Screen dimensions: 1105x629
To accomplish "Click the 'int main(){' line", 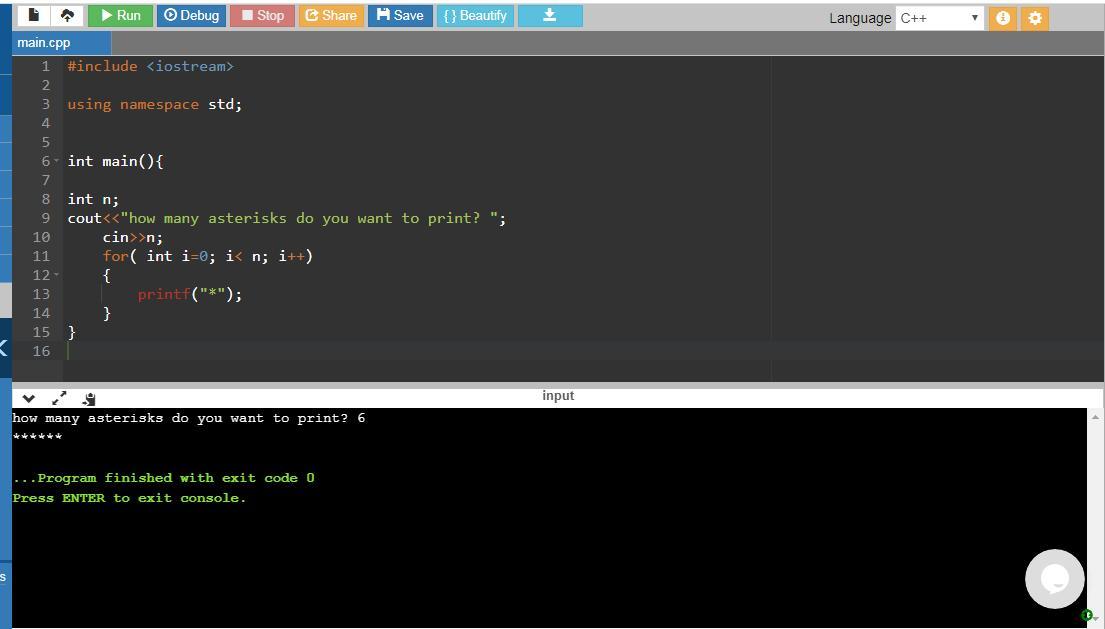I will (116, 161).
